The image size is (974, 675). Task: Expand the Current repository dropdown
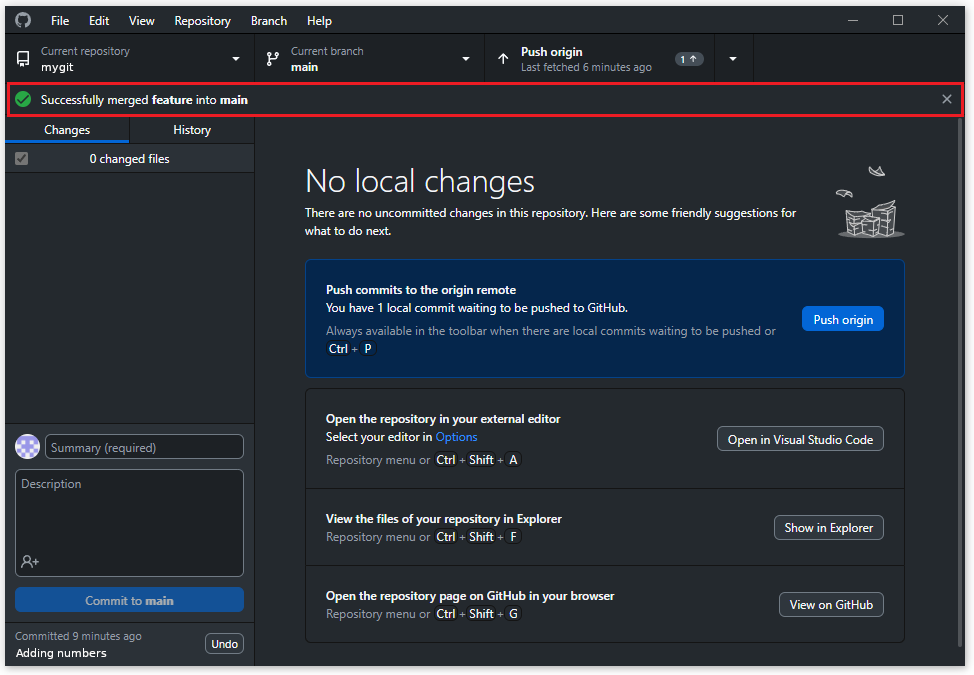coord(236,59)
